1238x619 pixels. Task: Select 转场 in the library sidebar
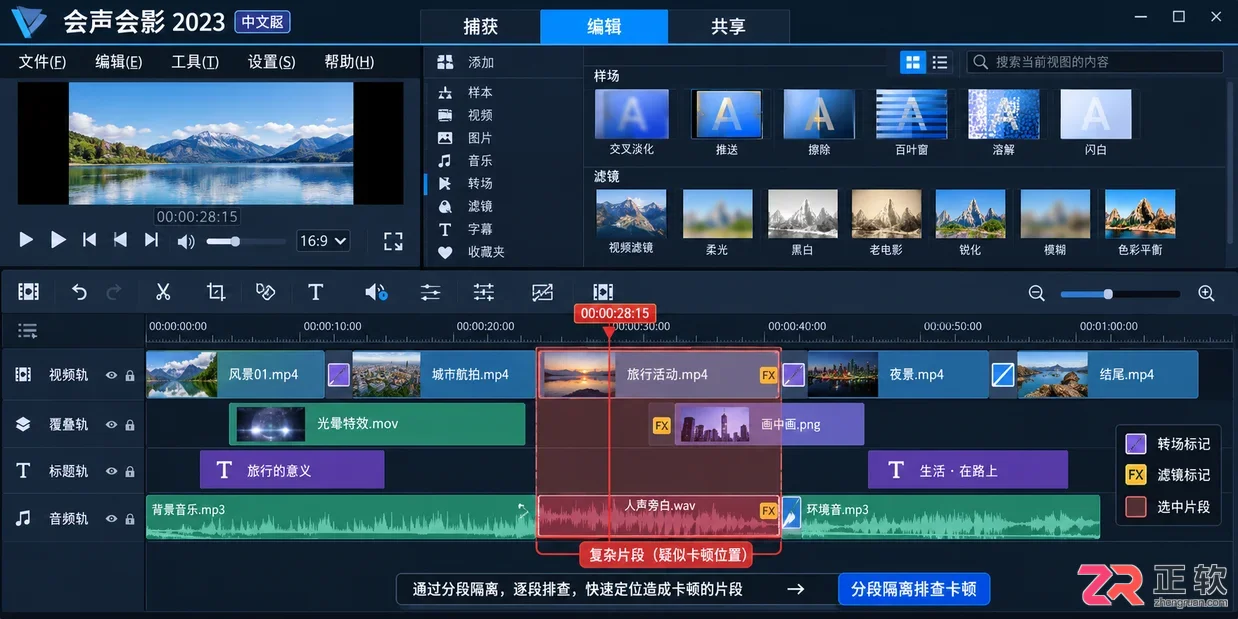(x=480, y=184)
